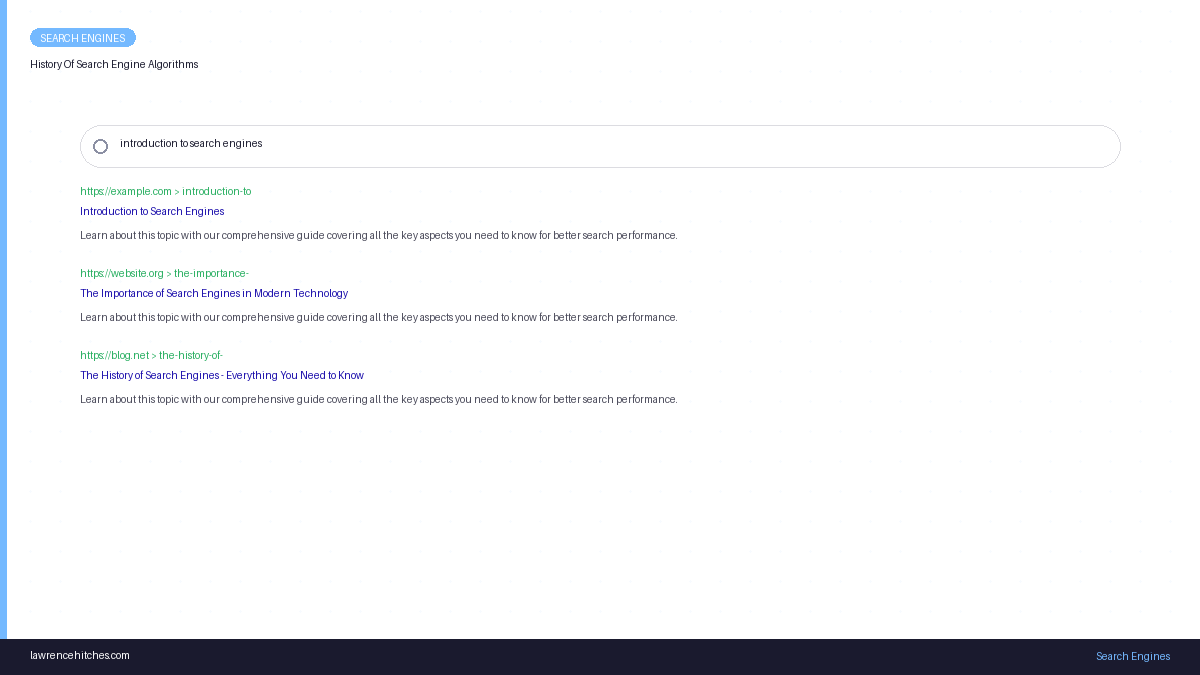This screenshot has height=675, width=1200.
Task: Open 'The Importance of Search Engines in Modern Technology'
Action: (x=214, y=294)
